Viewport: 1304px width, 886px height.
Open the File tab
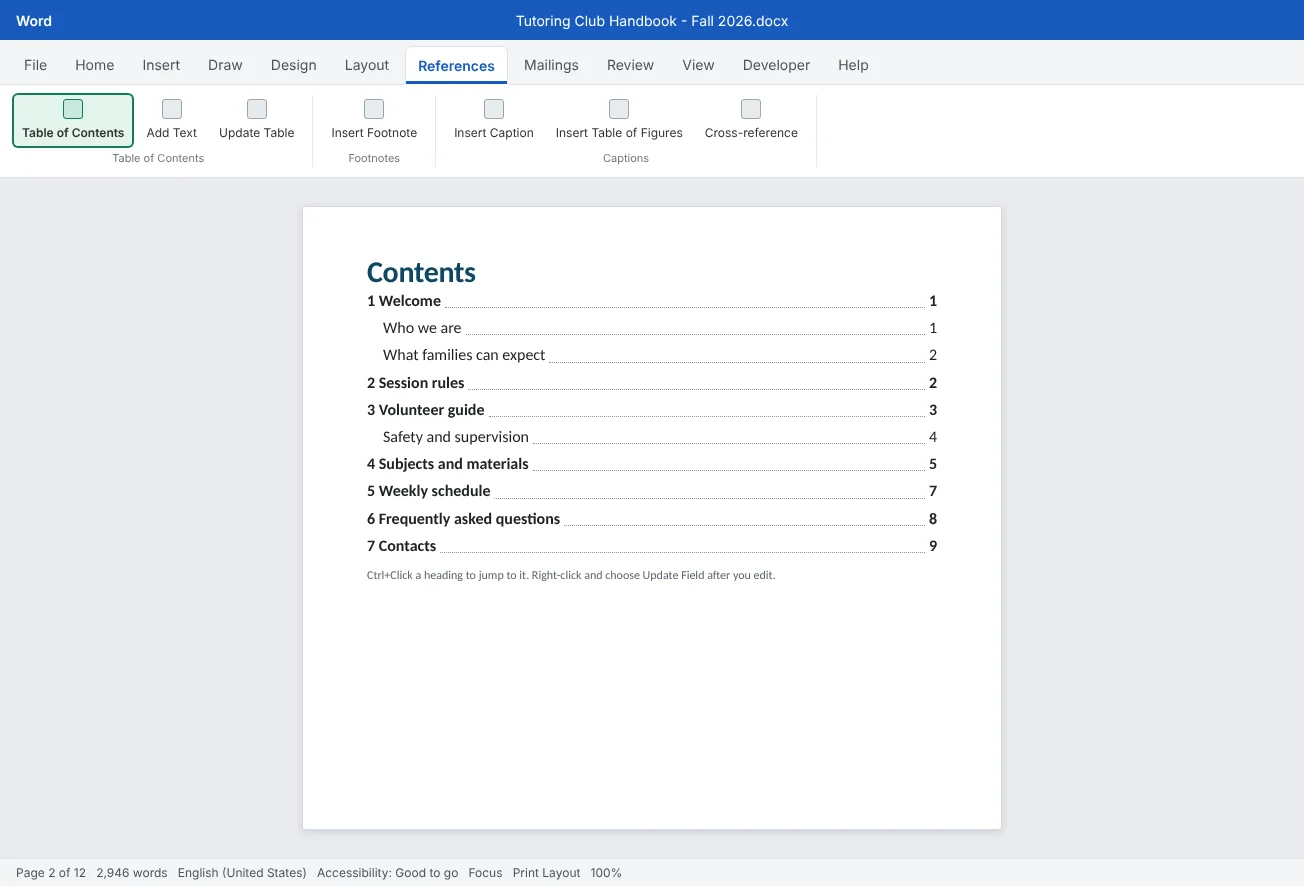pos(35,65)
